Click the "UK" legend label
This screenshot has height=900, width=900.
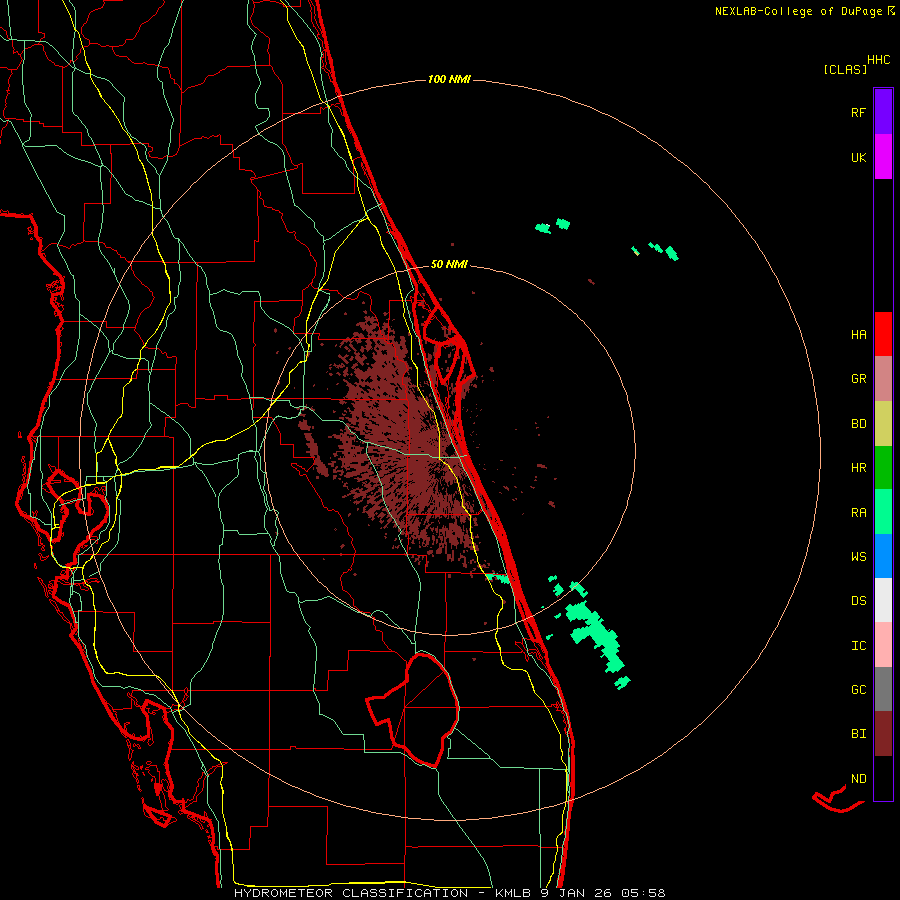tap(858, 157)
